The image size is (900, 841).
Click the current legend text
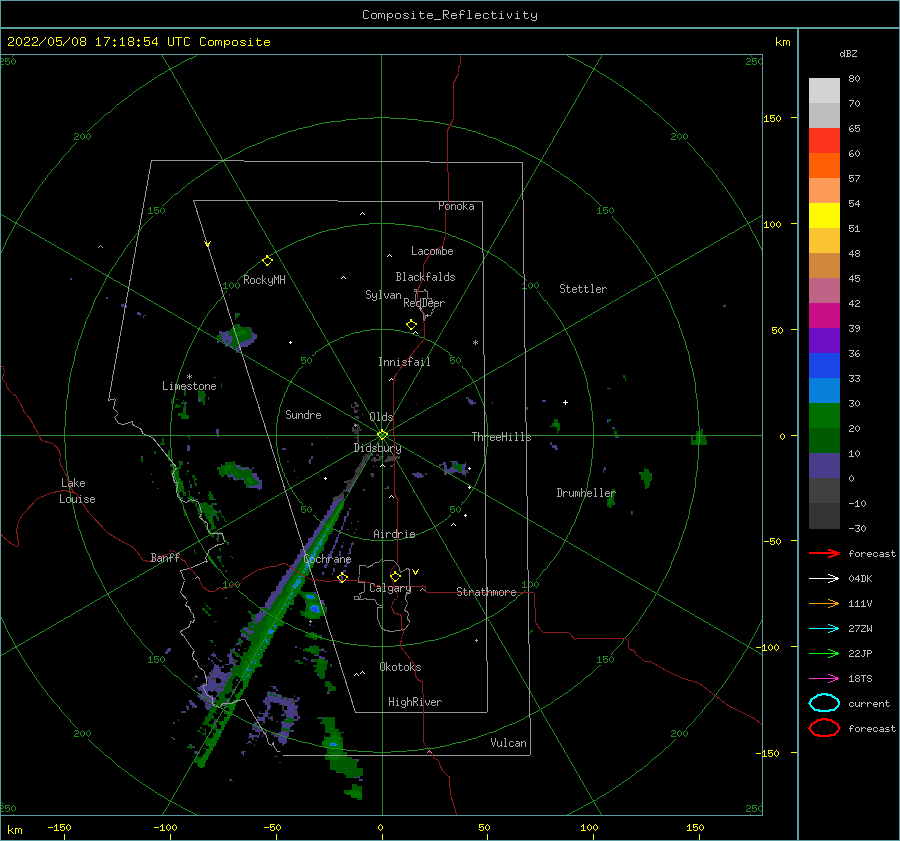(869, 703)
